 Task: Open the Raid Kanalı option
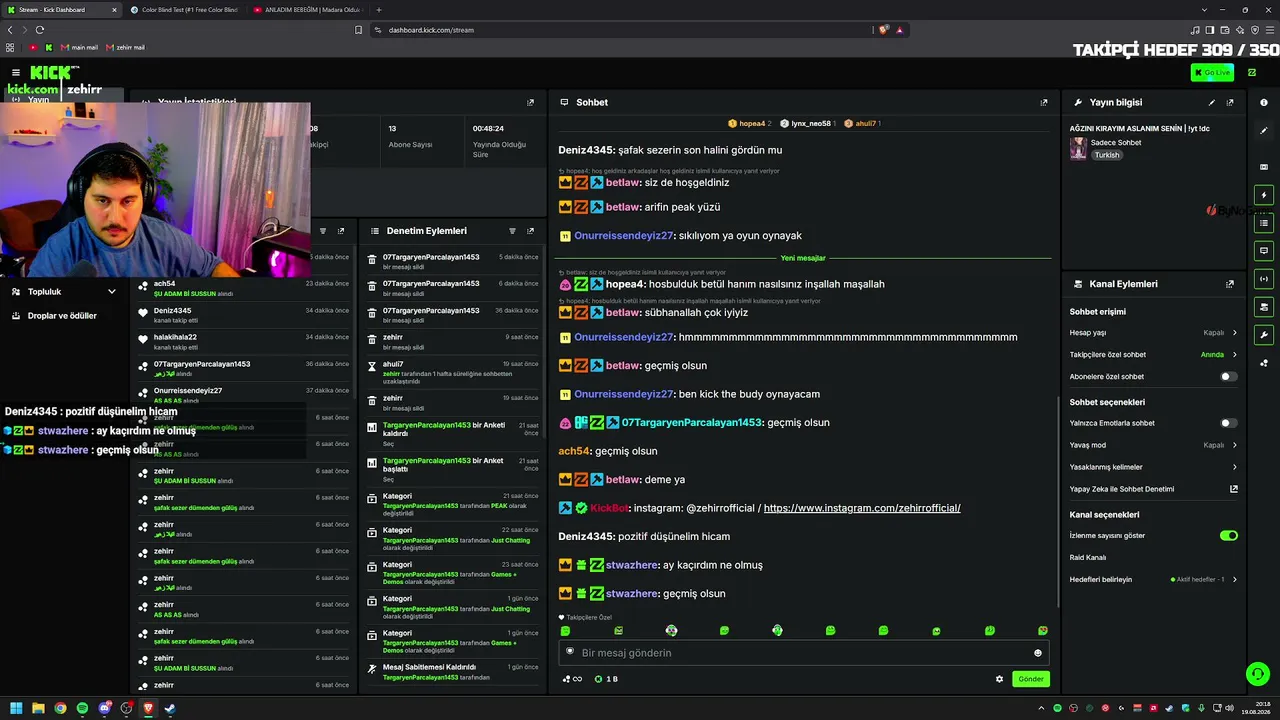(x=1088, y=557)
